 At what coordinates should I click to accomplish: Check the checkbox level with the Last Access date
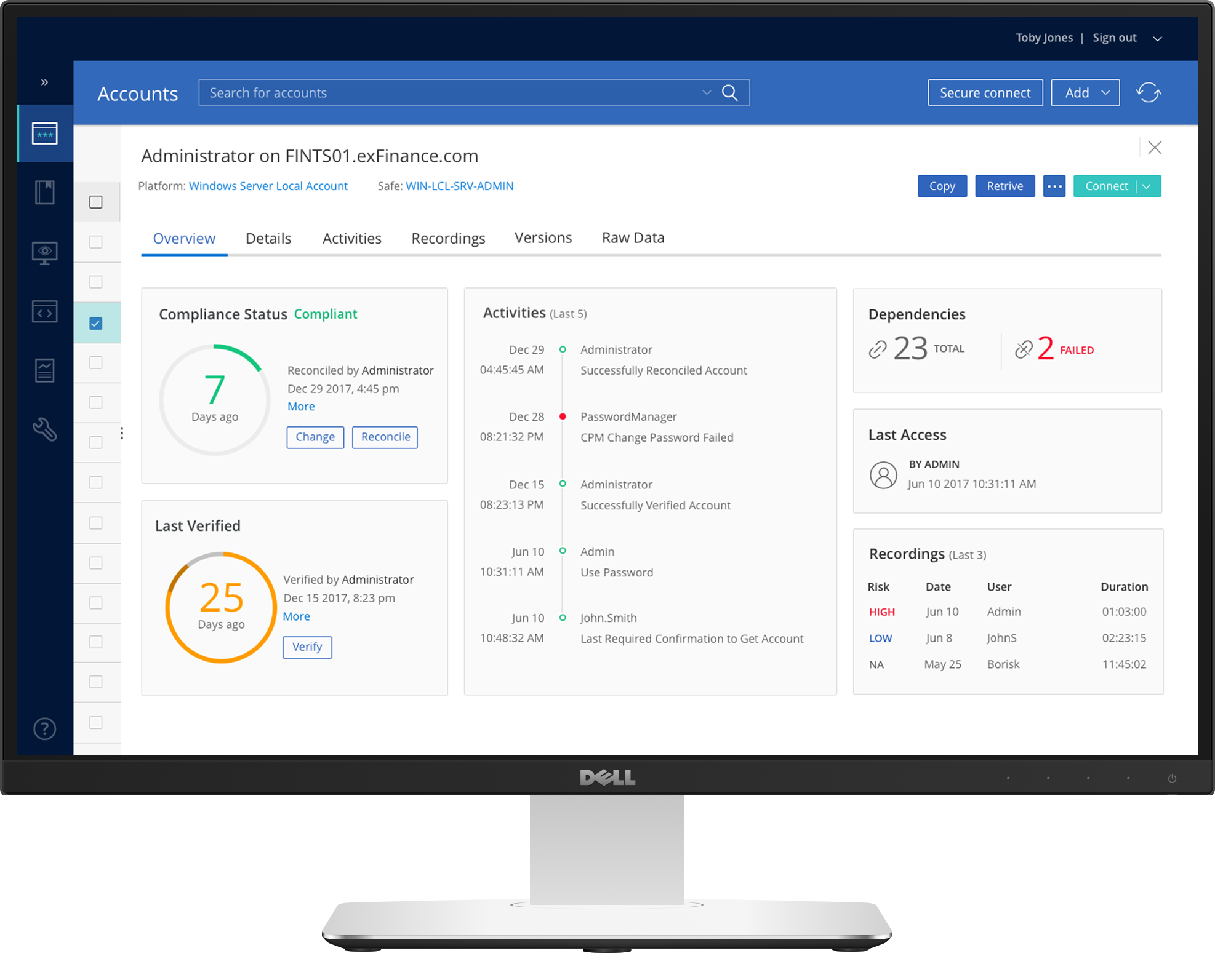96,482
